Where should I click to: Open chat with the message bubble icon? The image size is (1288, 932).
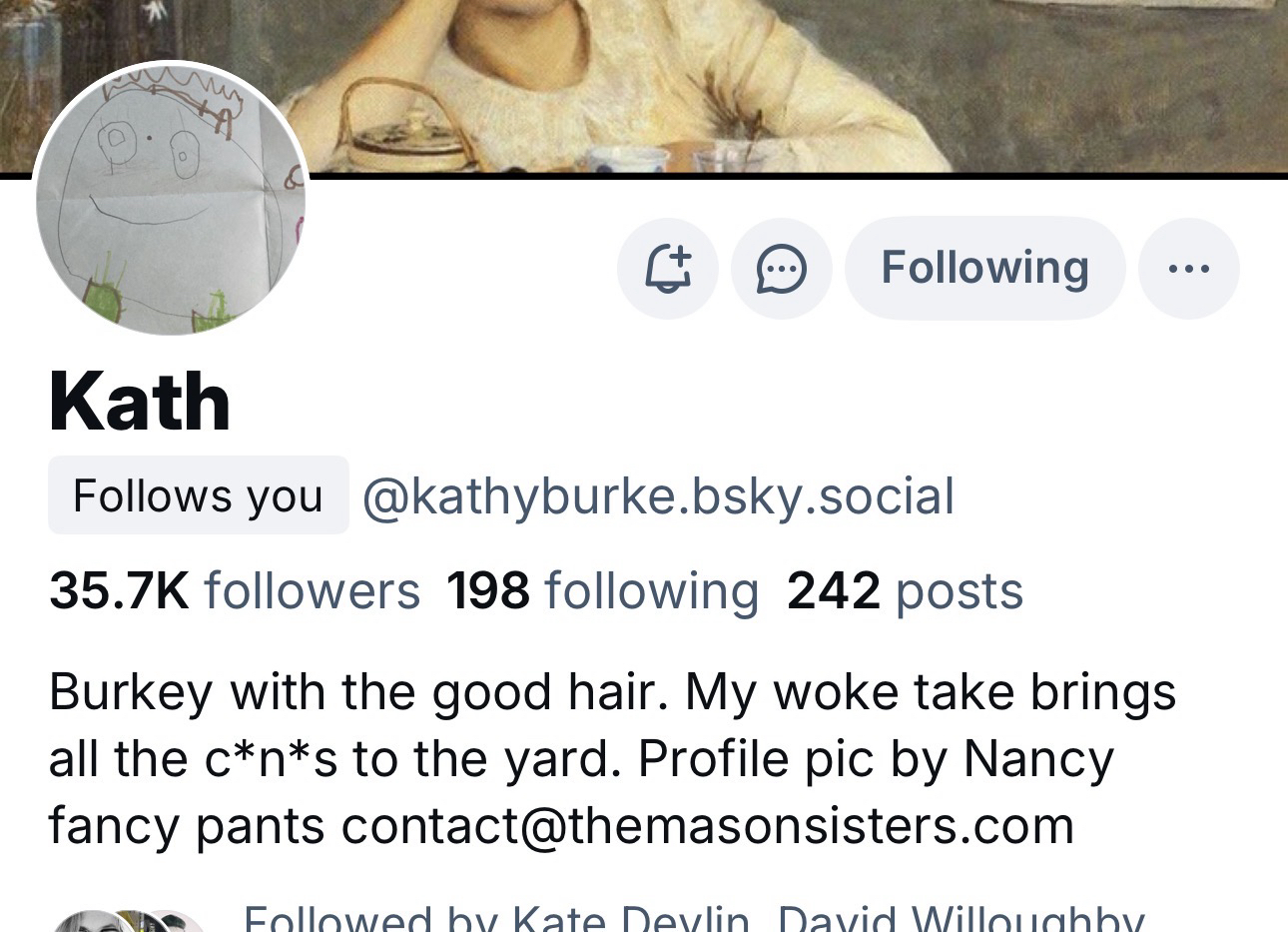click(782, 269)
